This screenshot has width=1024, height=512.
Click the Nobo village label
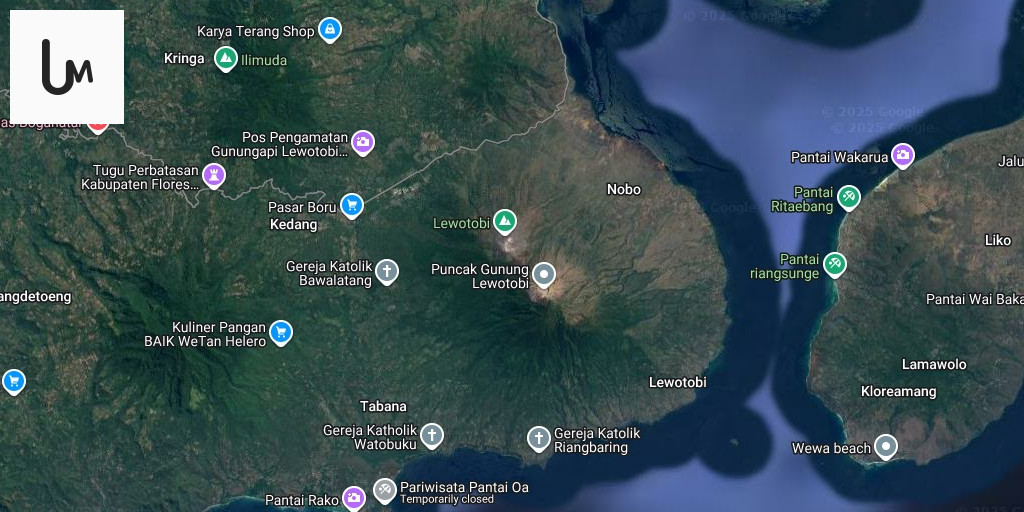click(624, 189)
